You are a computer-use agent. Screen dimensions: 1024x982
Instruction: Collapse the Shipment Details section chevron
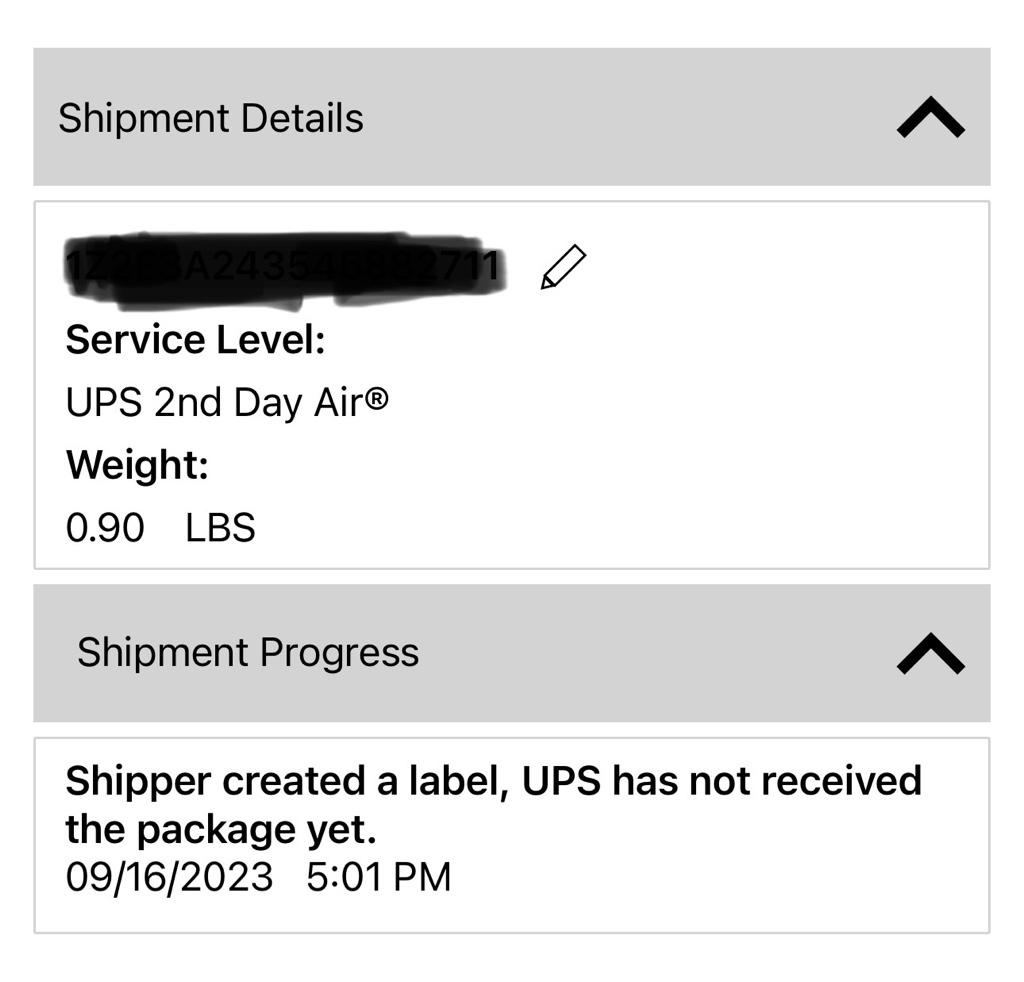click(x=930, y=118)
